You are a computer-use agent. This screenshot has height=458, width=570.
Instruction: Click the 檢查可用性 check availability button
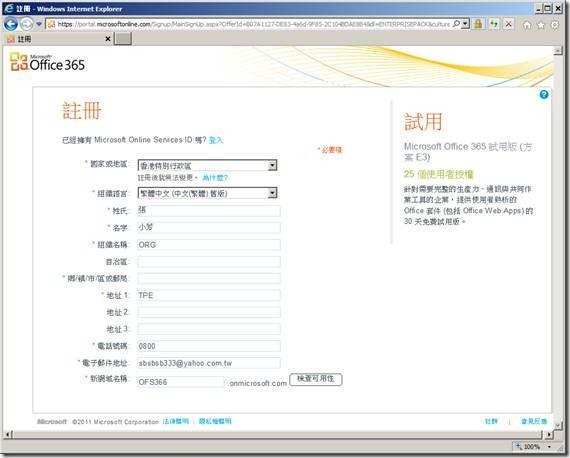pos(316,379)
